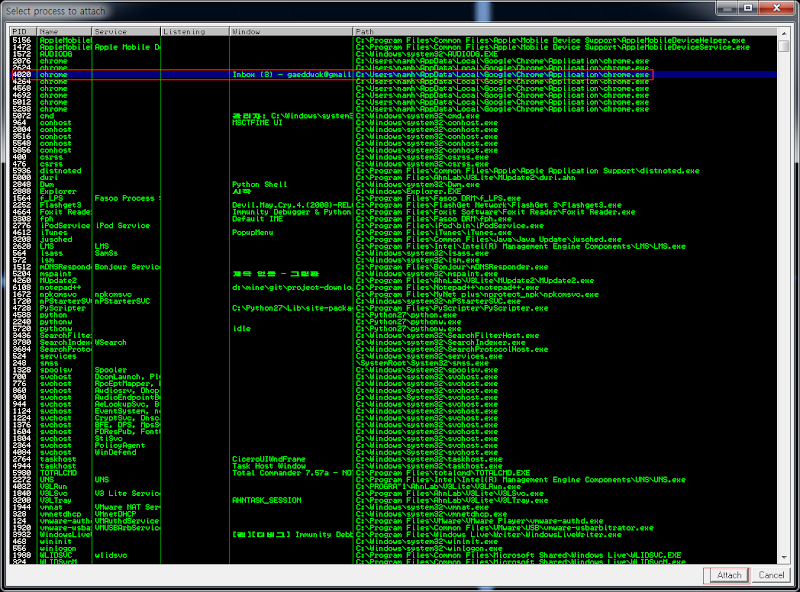Image resolution: width=800 pixels, height=592 pixels.
Task: Click the scrollbar down arrow
Action: pos(784,558)
